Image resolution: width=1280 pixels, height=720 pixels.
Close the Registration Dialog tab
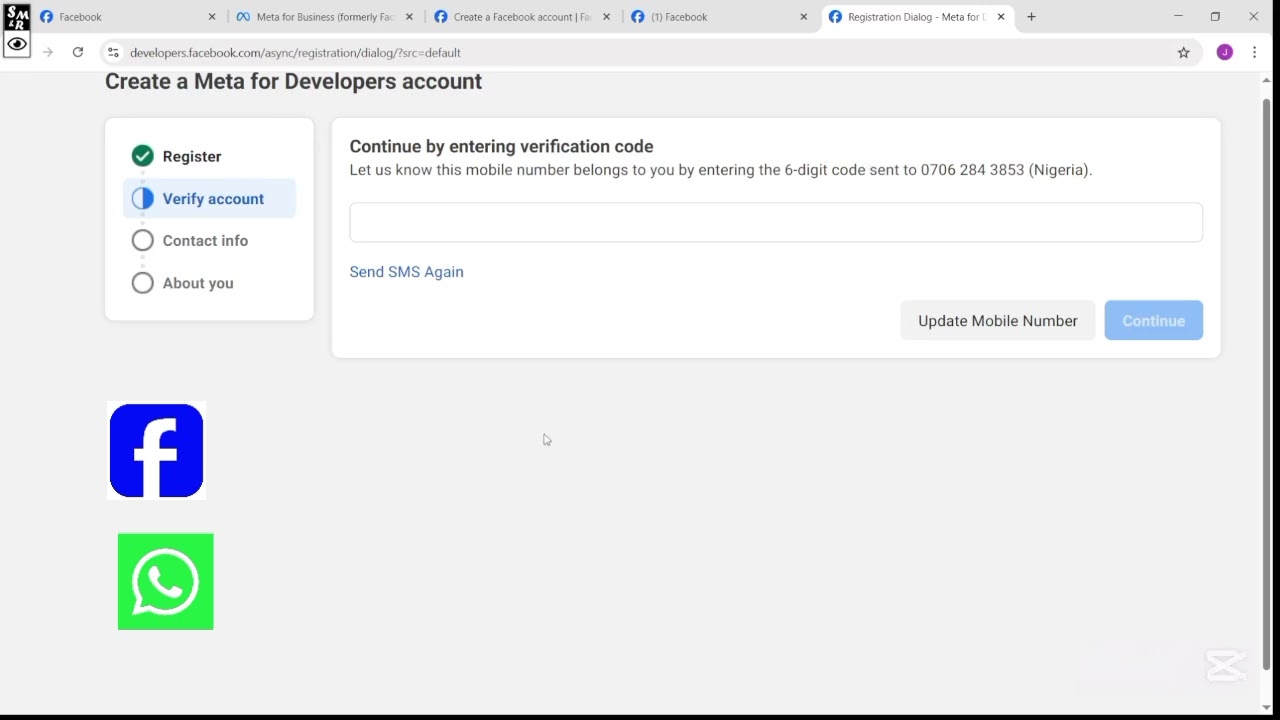1001,17
